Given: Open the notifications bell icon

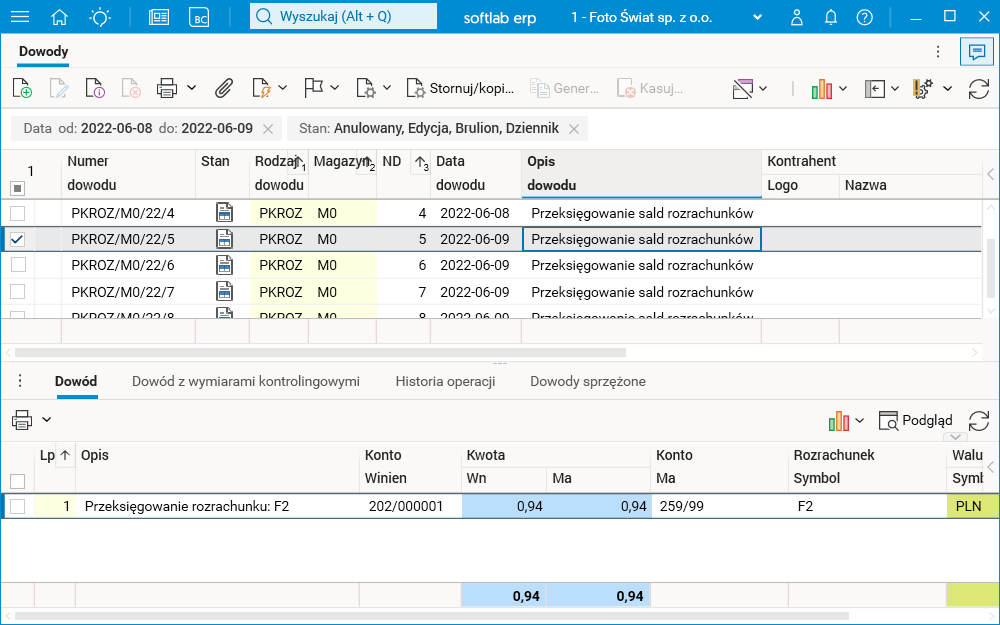Looking at the screenshot, I should 831,17.
